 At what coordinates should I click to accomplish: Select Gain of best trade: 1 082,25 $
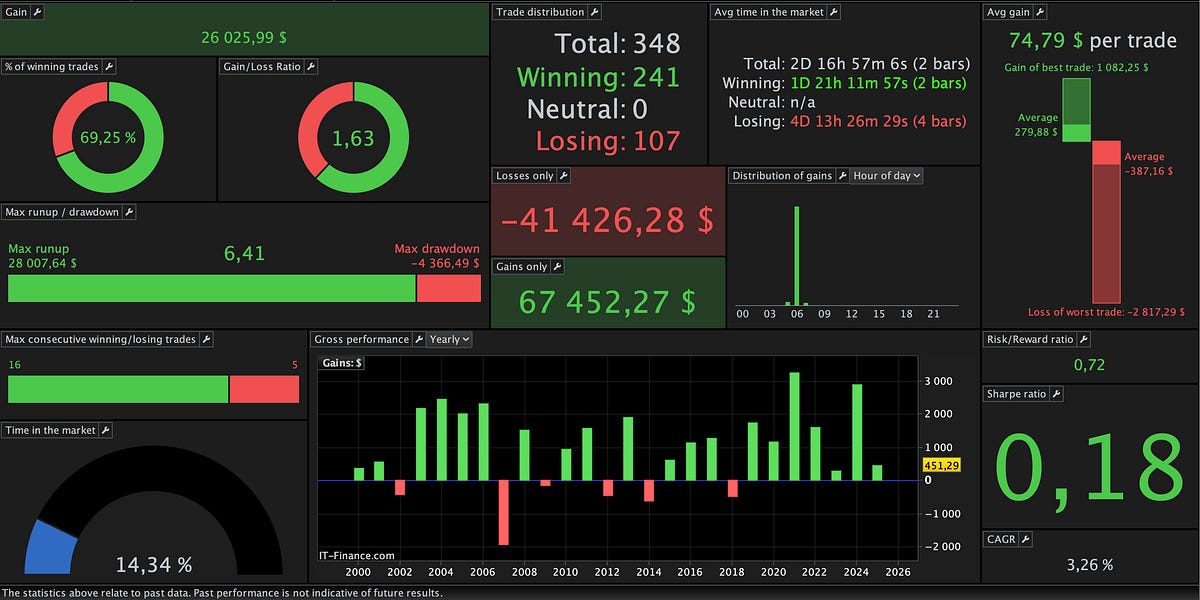tap(1076, 68)
